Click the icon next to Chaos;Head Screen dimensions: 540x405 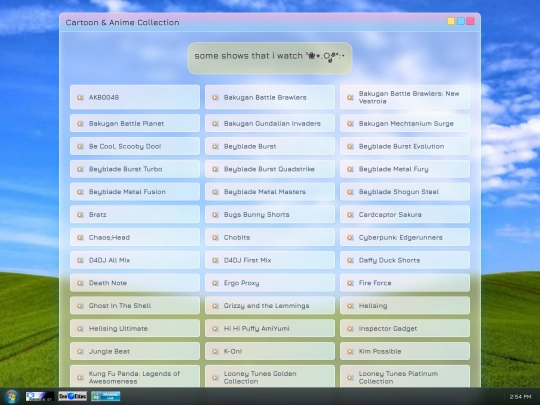[80, 237]
